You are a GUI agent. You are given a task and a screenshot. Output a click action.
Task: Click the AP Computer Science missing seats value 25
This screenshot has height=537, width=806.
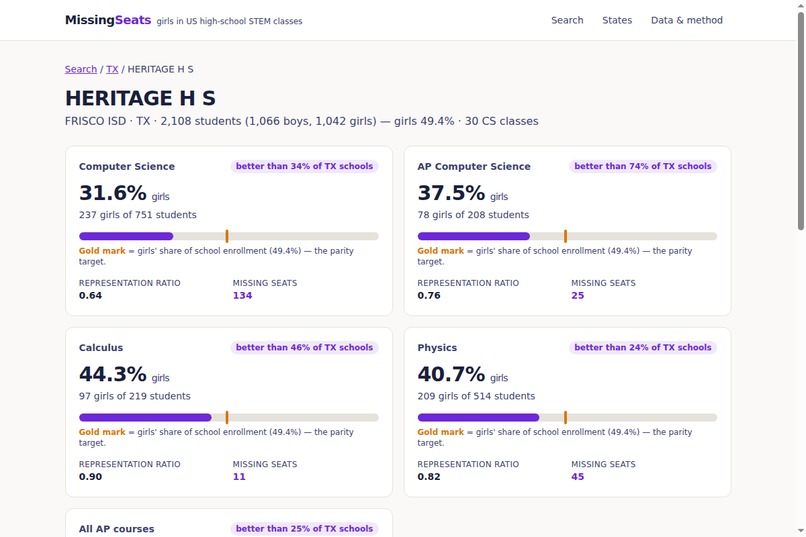[x=578, y=295]
